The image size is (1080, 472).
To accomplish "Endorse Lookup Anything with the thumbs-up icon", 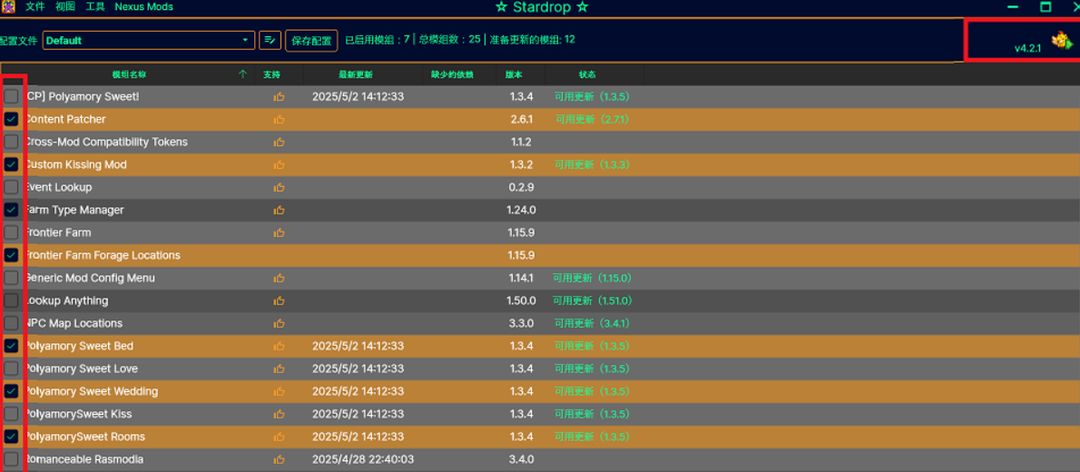I will pyautogui.click(x=278, y=300).
